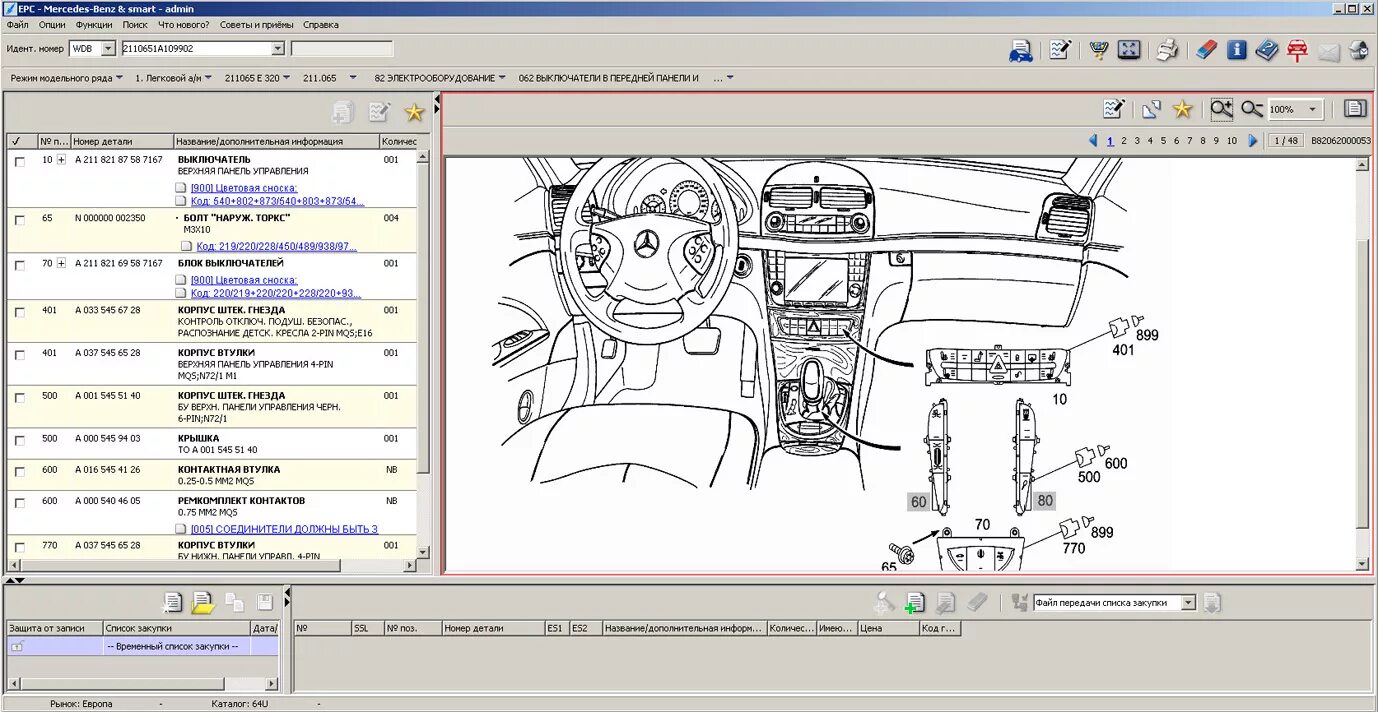Image resolution: width=1378 pixels, height=712 pixels.
Task: Select checkbox for part A 033 545 67 28
Action: pos(19,312)
